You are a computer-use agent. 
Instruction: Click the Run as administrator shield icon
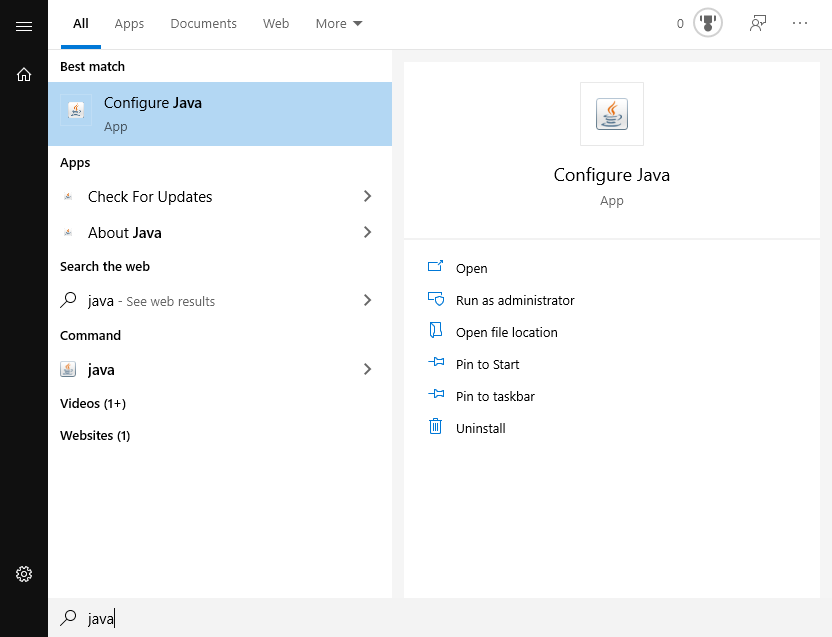(436, 299)
